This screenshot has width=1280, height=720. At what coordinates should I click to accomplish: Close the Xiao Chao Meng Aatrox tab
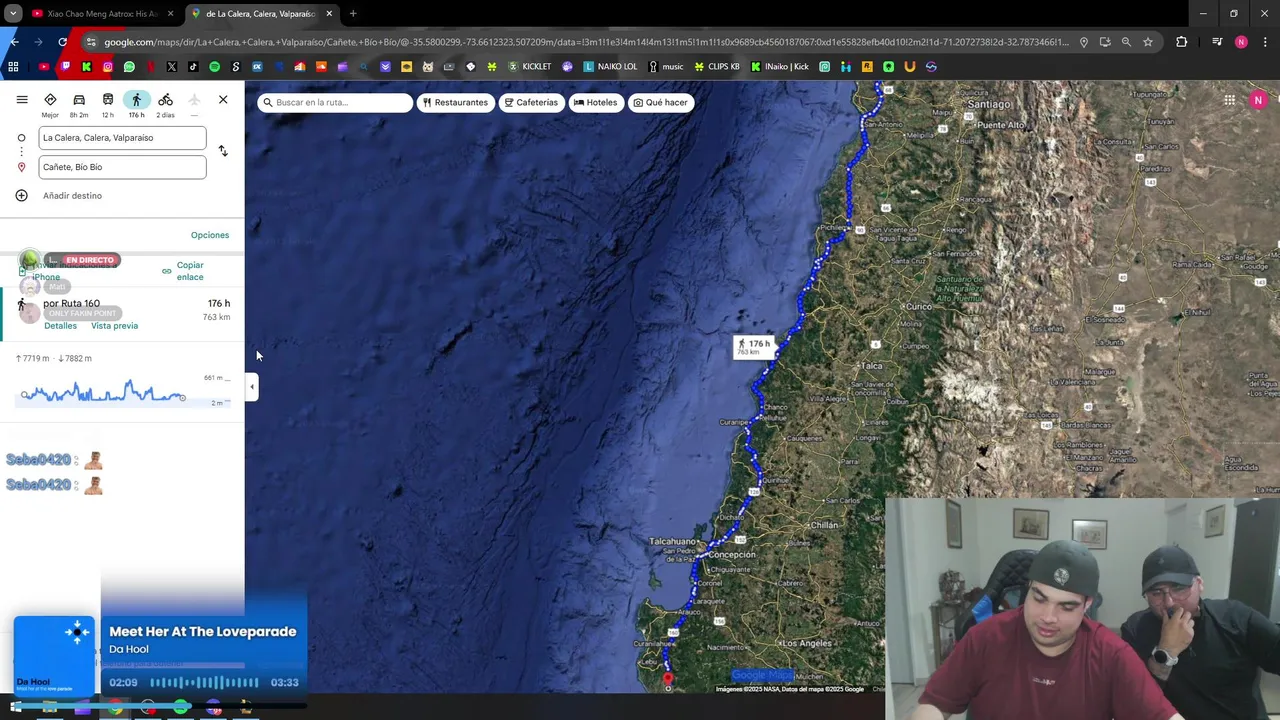[170, 14]
